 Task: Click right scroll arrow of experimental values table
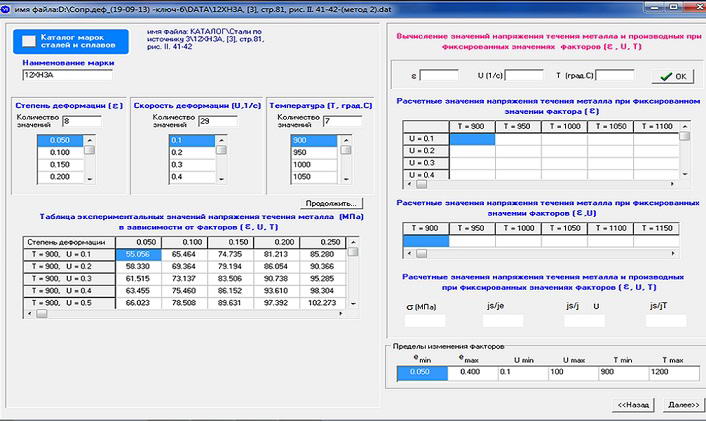341,313
